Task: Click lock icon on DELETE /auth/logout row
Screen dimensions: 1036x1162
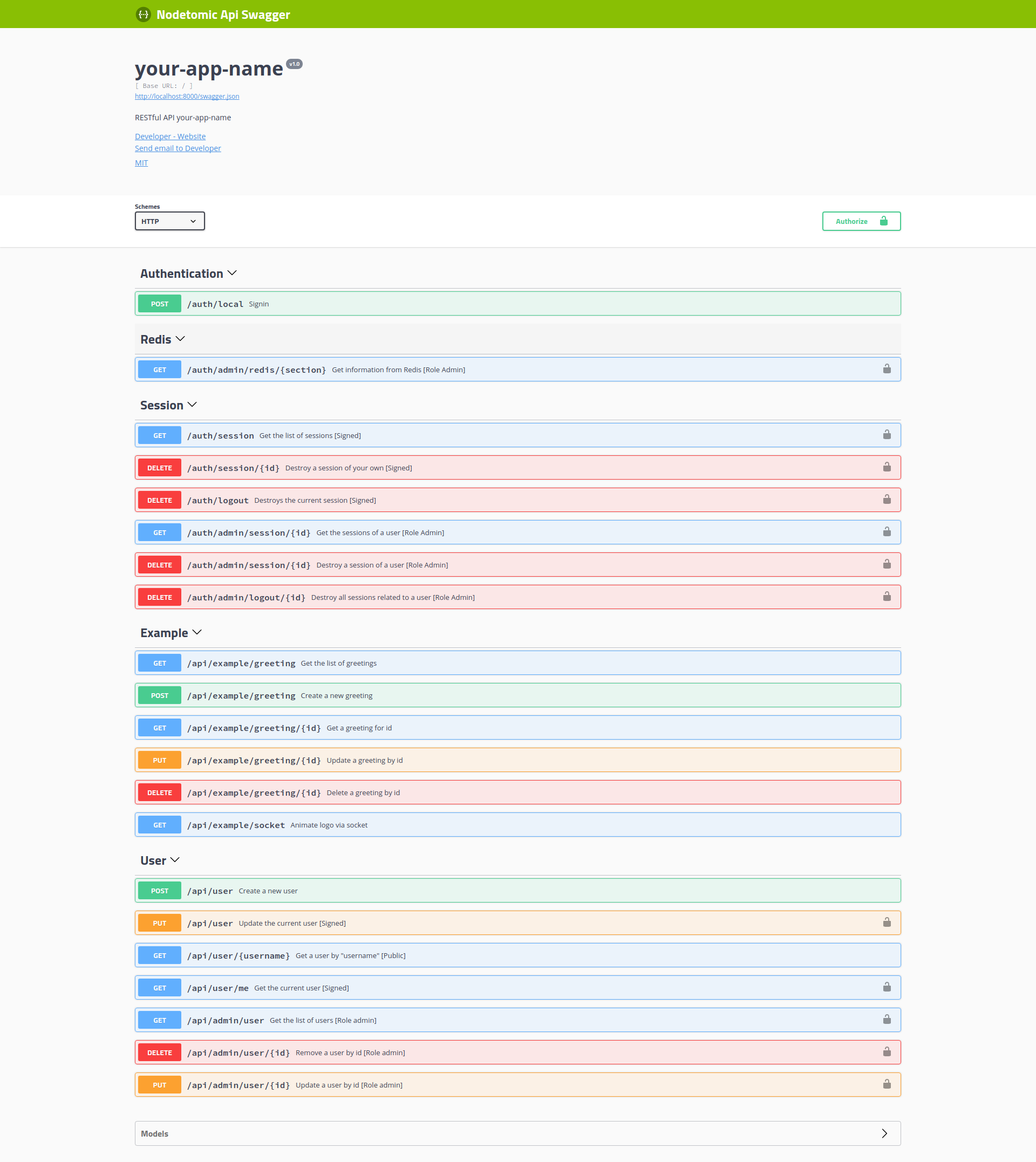Action: 887,500
